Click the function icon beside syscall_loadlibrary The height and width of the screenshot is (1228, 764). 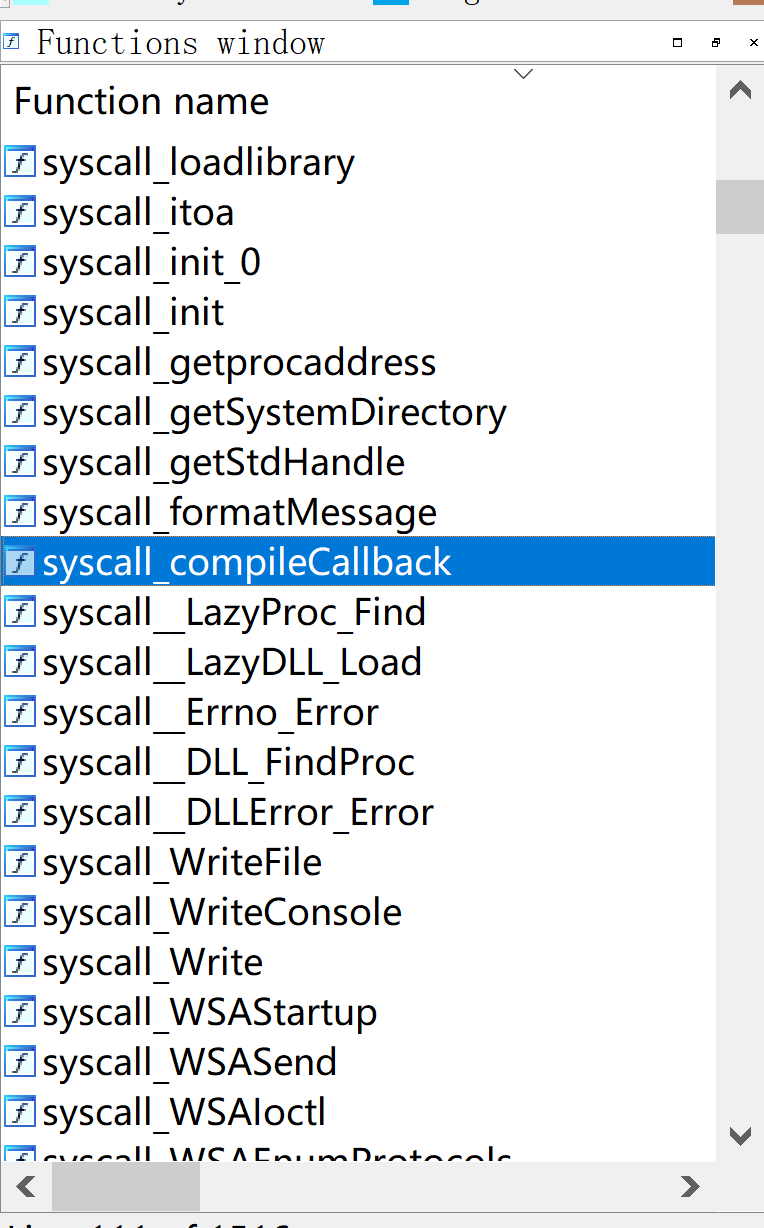pos(20,162)
